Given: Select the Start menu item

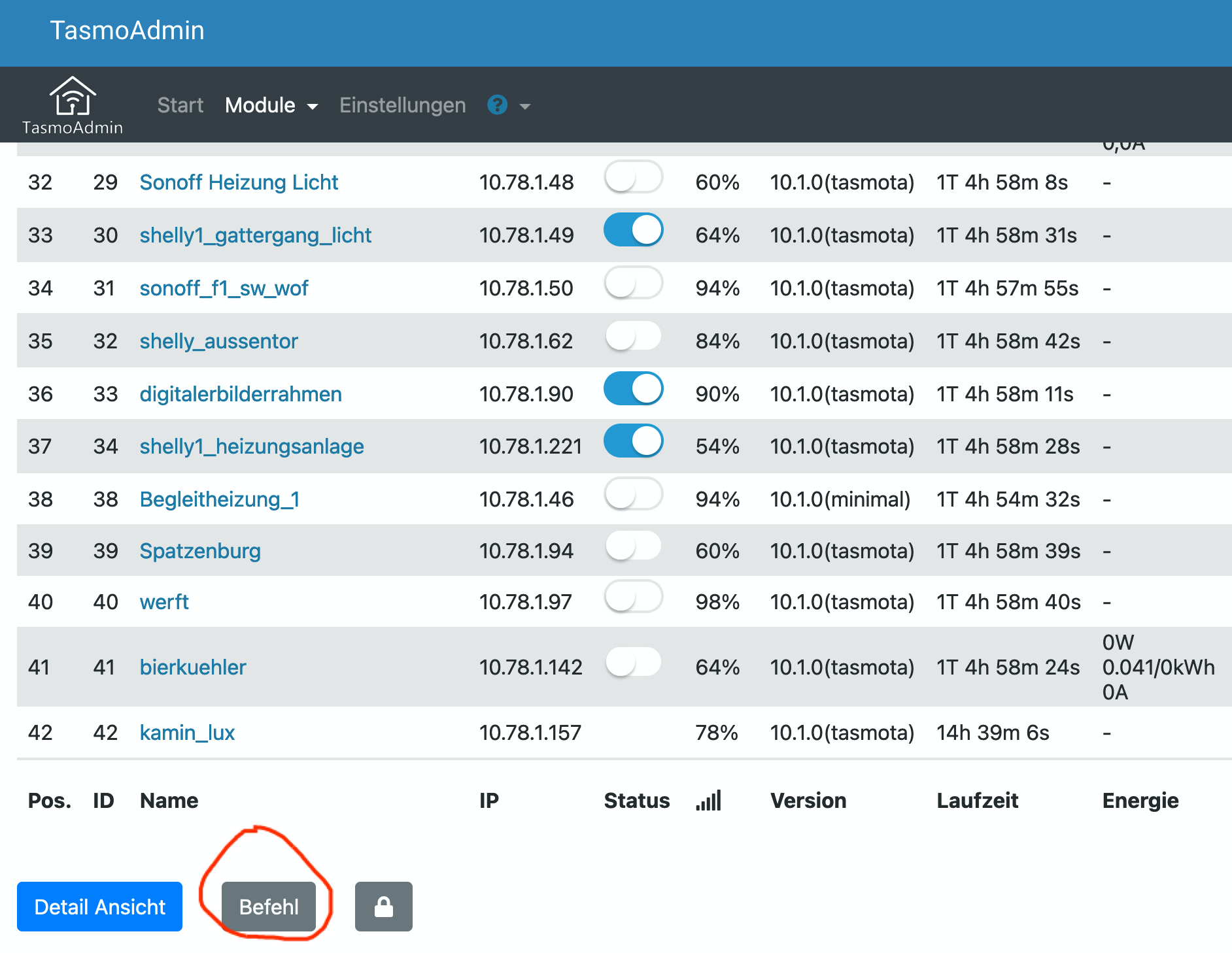Looking at the screenshot, I should point(180,105).
